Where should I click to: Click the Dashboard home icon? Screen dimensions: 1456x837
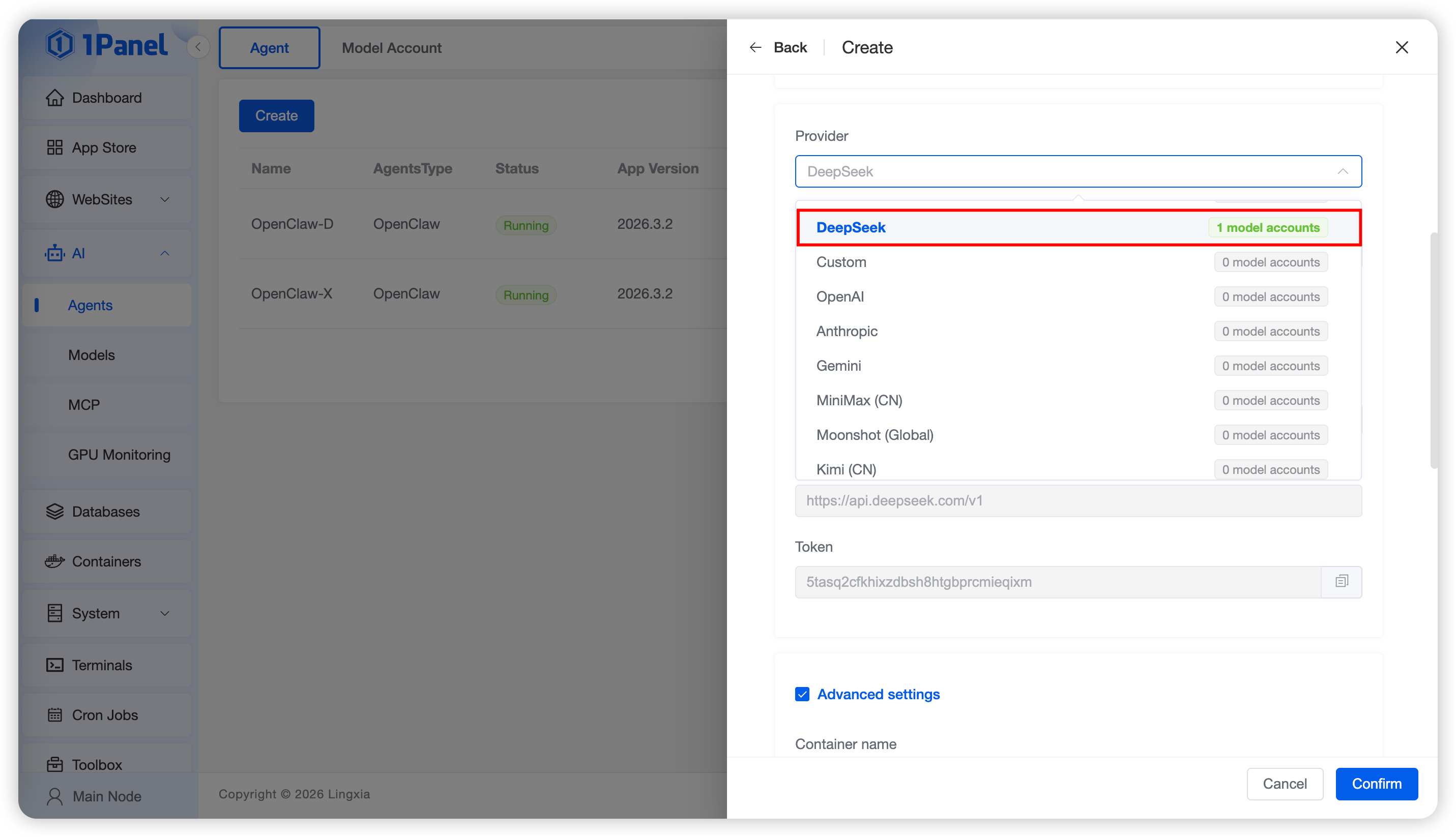[x=54, y=98]
